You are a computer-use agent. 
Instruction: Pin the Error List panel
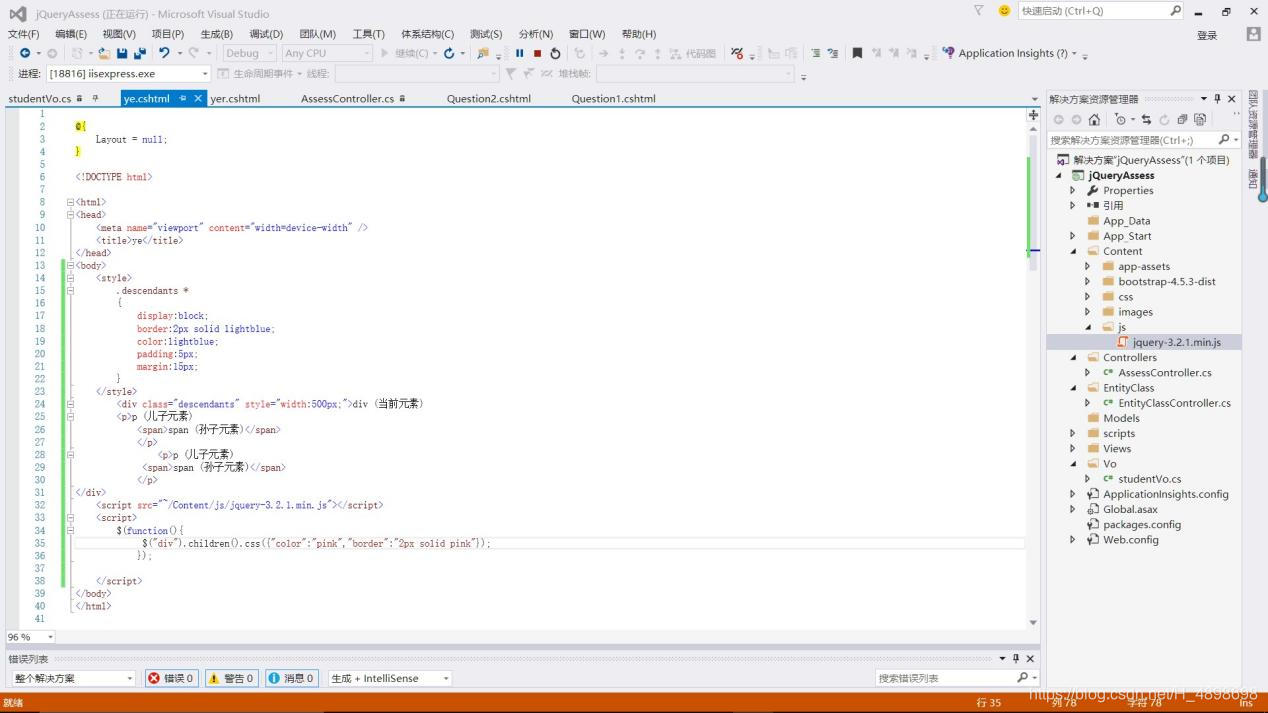click(x=1016, y=658)
